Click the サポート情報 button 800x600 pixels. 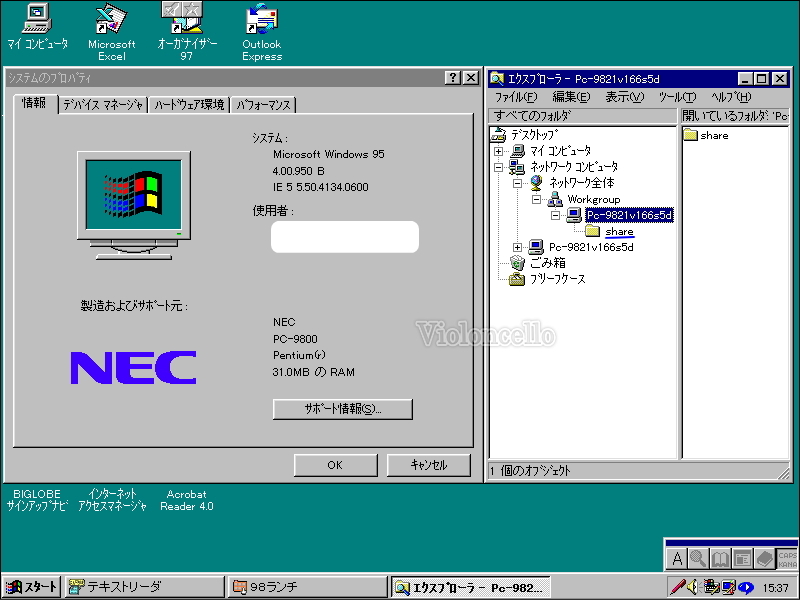coord(341,409)
